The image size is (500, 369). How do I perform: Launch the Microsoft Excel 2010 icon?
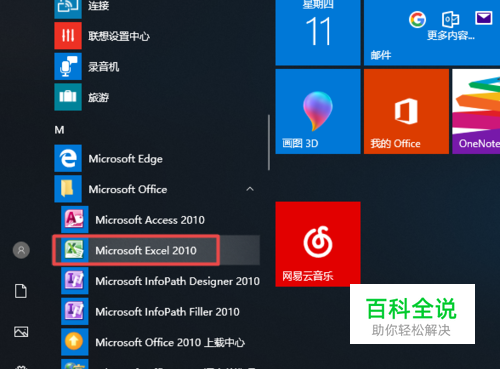click(x=75, y=250)
